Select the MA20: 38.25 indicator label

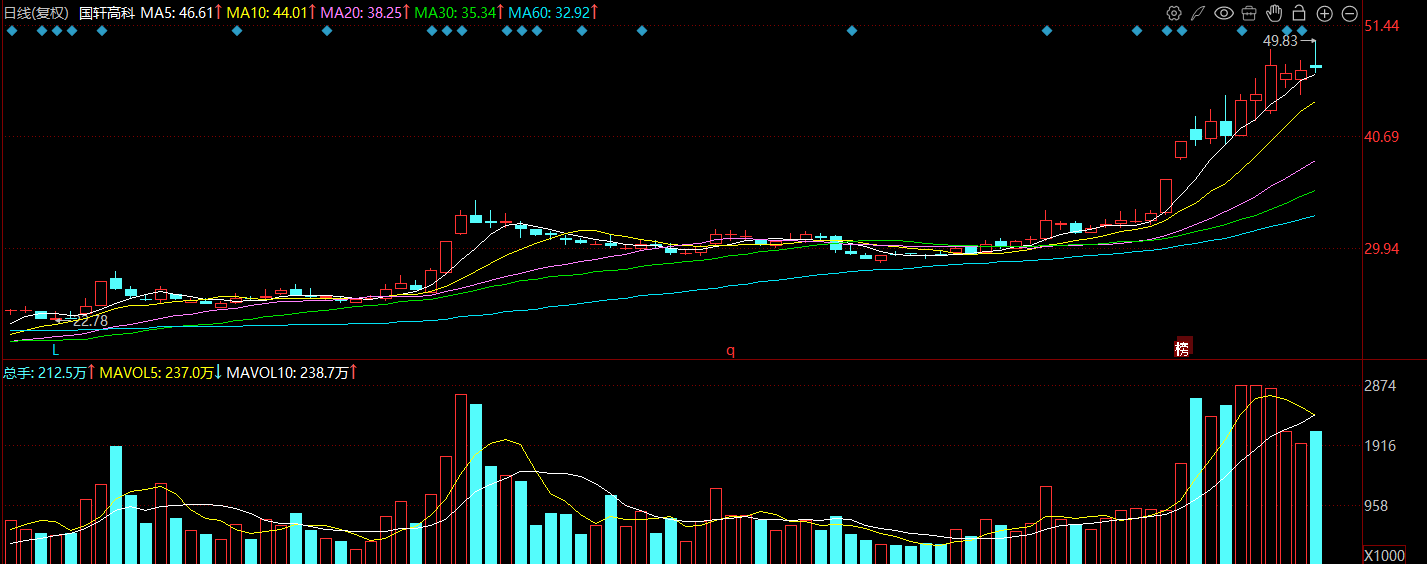pos(361,13)
